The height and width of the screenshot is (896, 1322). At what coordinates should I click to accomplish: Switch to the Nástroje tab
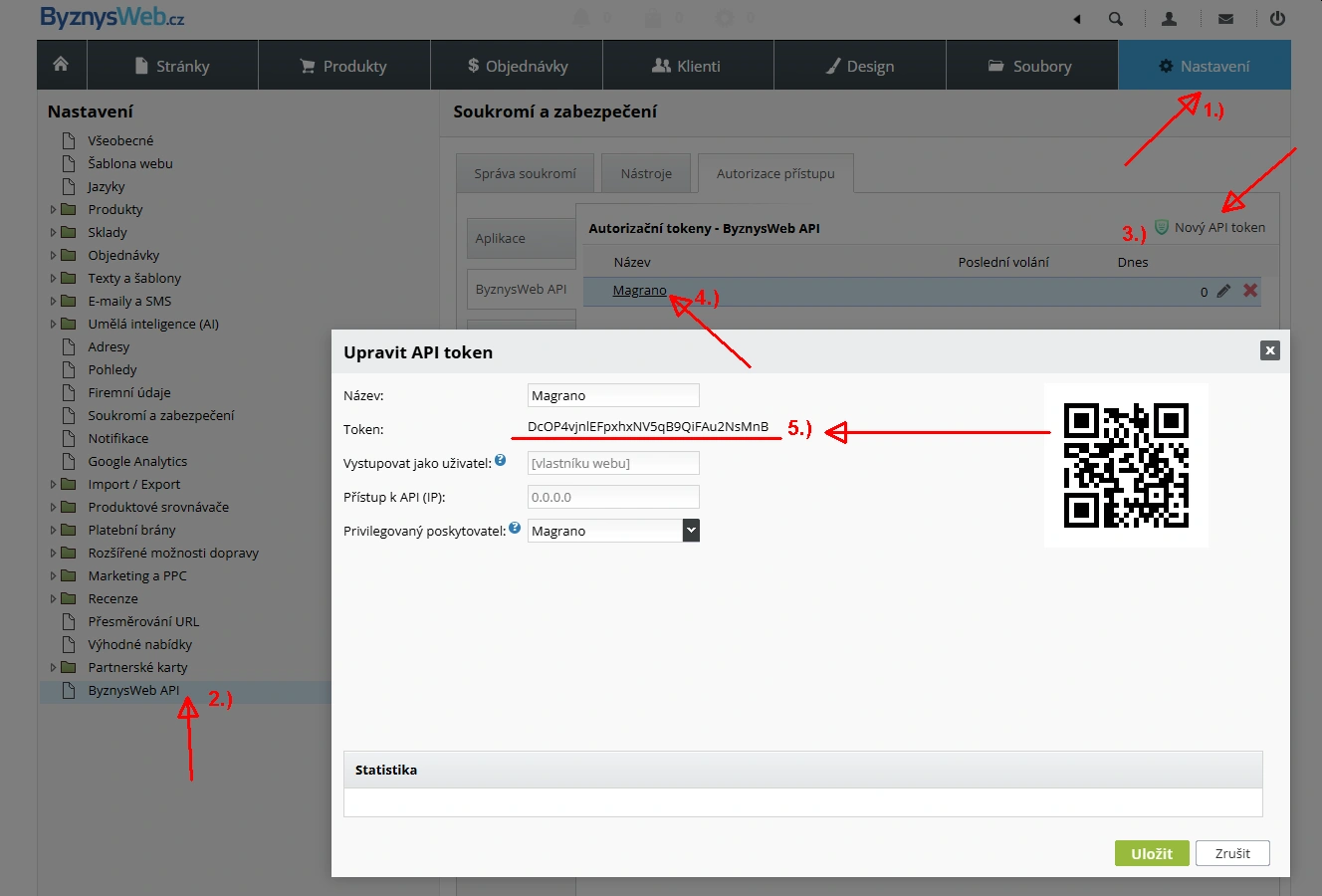tap(646, 173)
